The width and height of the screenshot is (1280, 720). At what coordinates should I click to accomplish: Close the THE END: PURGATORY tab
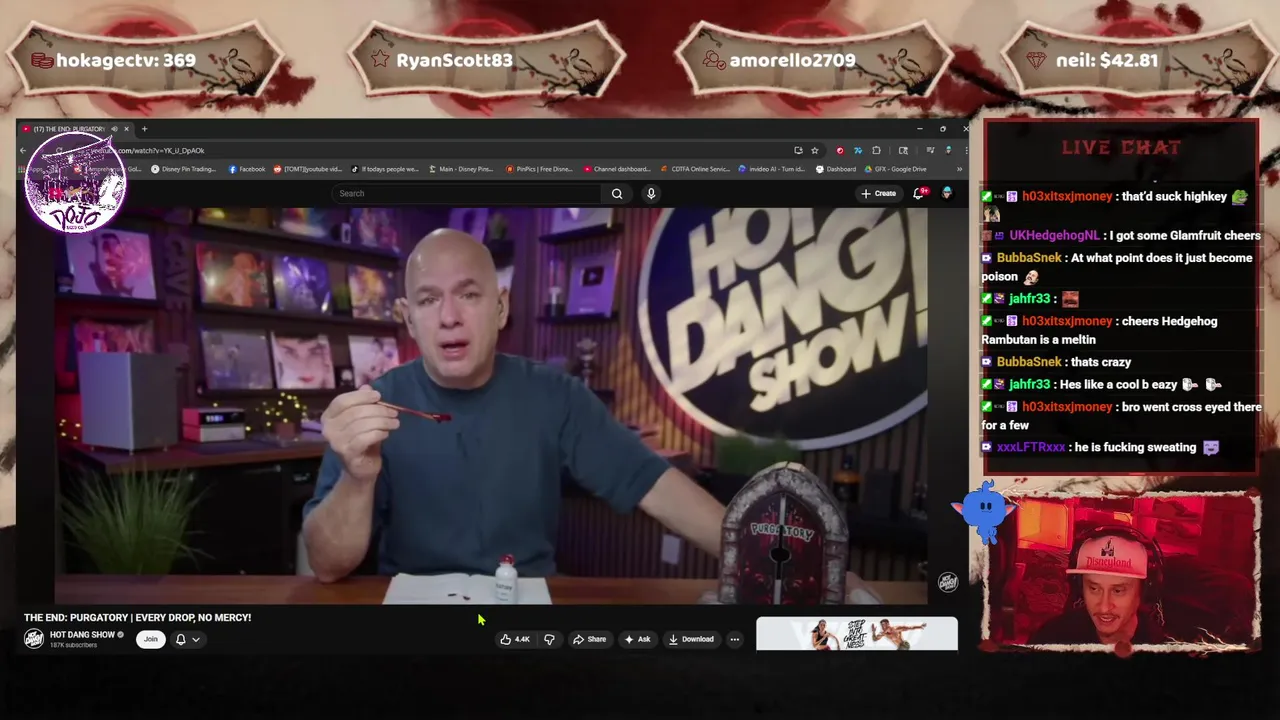(126, 129)
